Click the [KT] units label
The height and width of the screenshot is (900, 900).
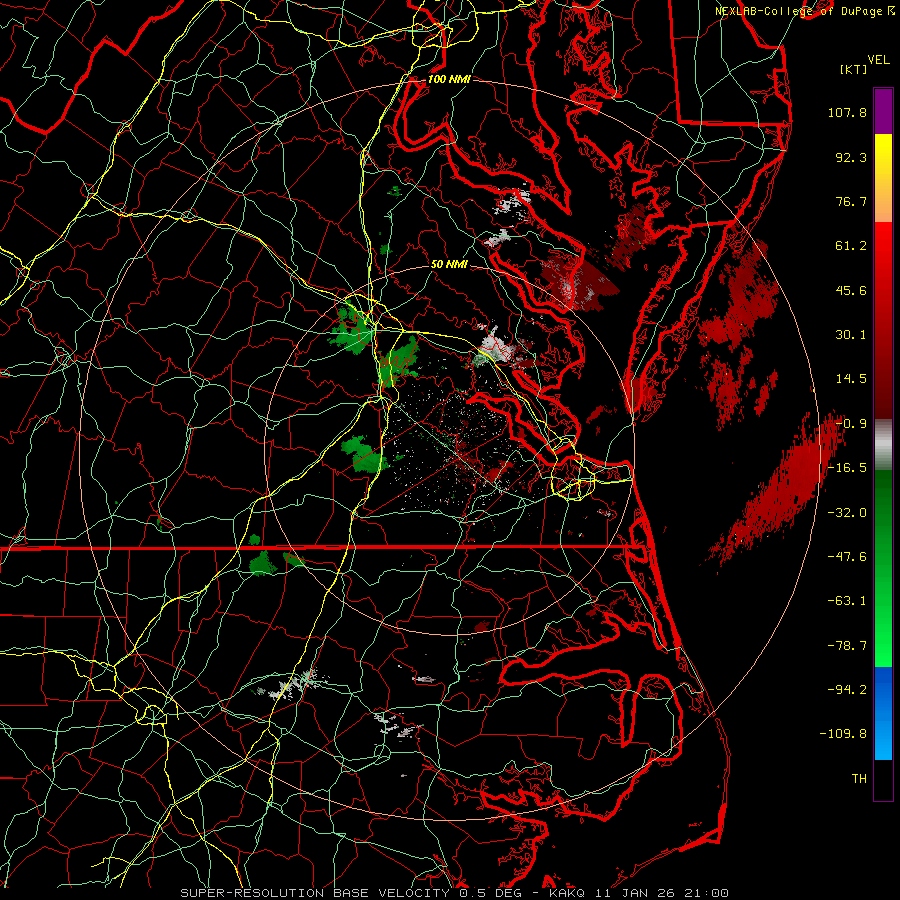point(854,69)
